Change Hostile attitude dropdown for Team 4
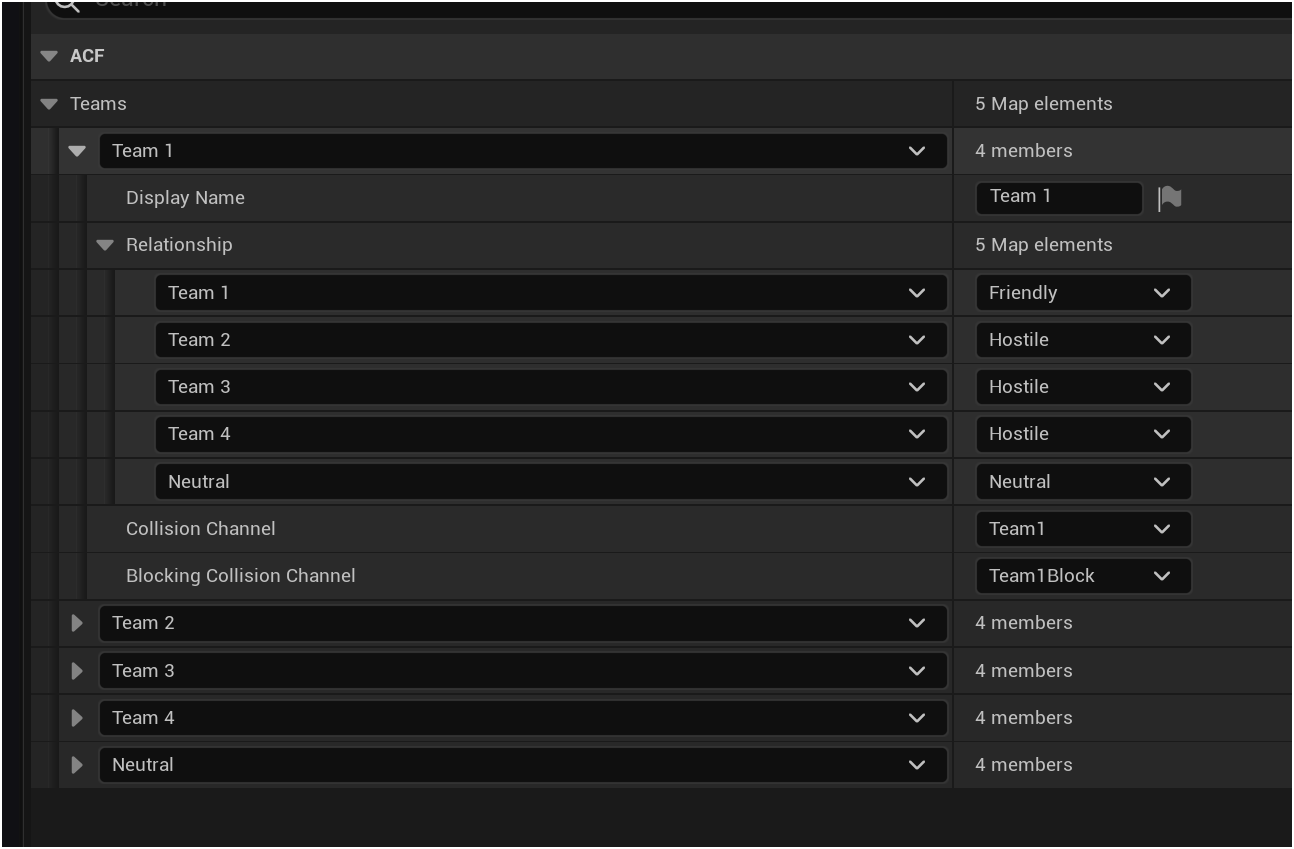 [x=1083, y=434]
